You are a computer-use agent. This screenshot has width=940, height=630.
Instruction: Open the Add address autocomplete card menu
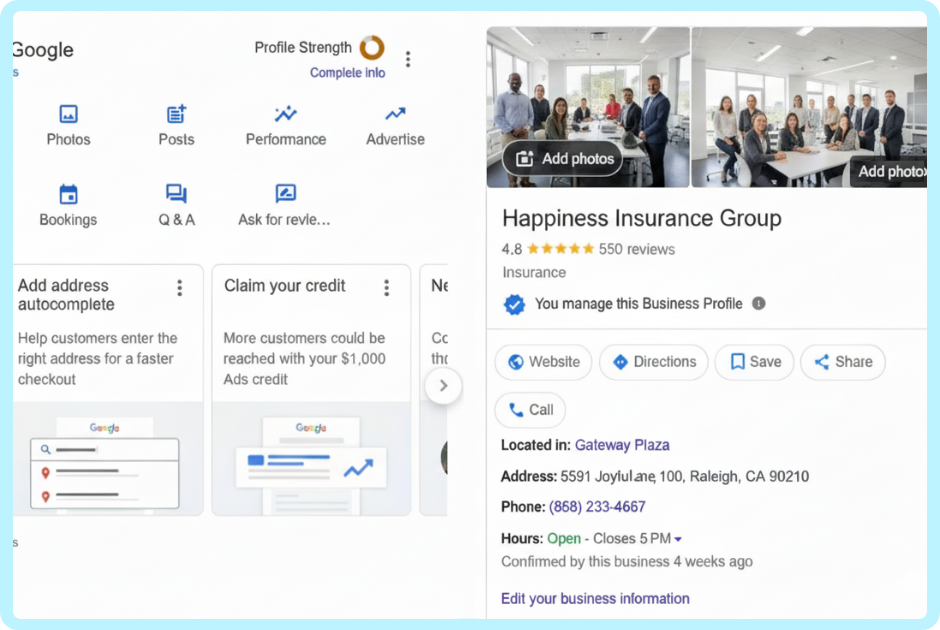click(x=179, y=288)
